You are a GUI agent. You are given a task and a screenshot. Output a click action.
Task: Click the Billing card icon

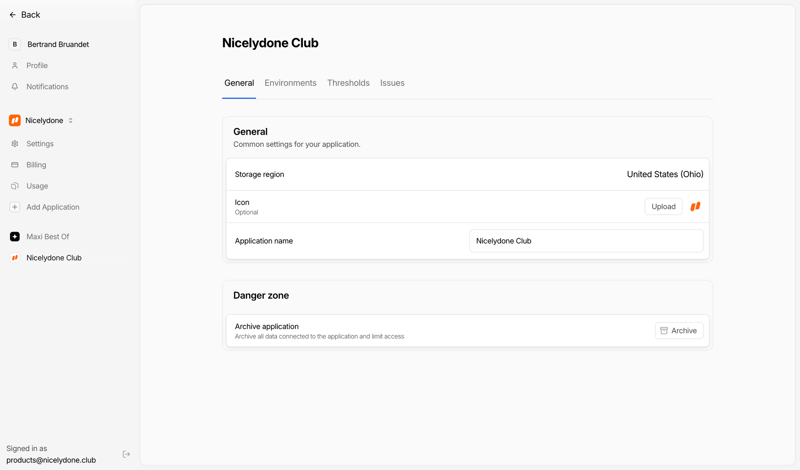tap(15, 165)
